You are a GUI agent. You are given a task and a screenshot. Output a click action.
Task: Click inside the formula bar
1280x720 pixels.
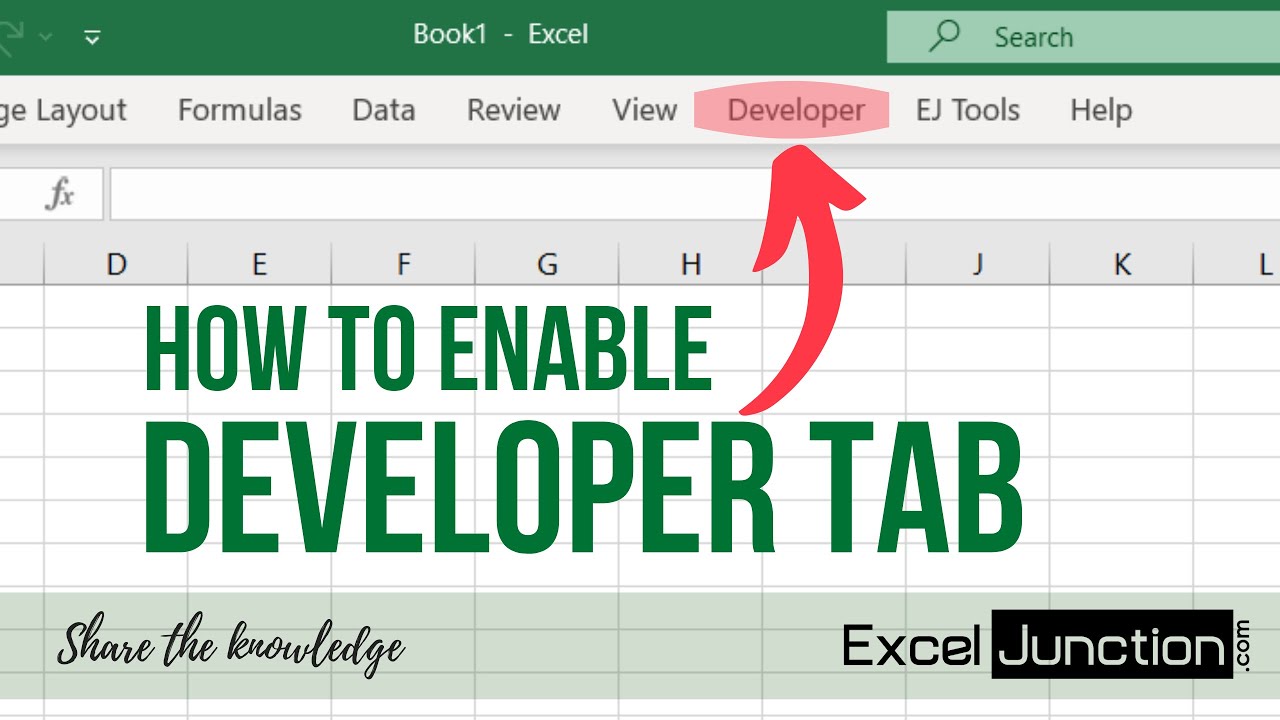coord(695,194)
